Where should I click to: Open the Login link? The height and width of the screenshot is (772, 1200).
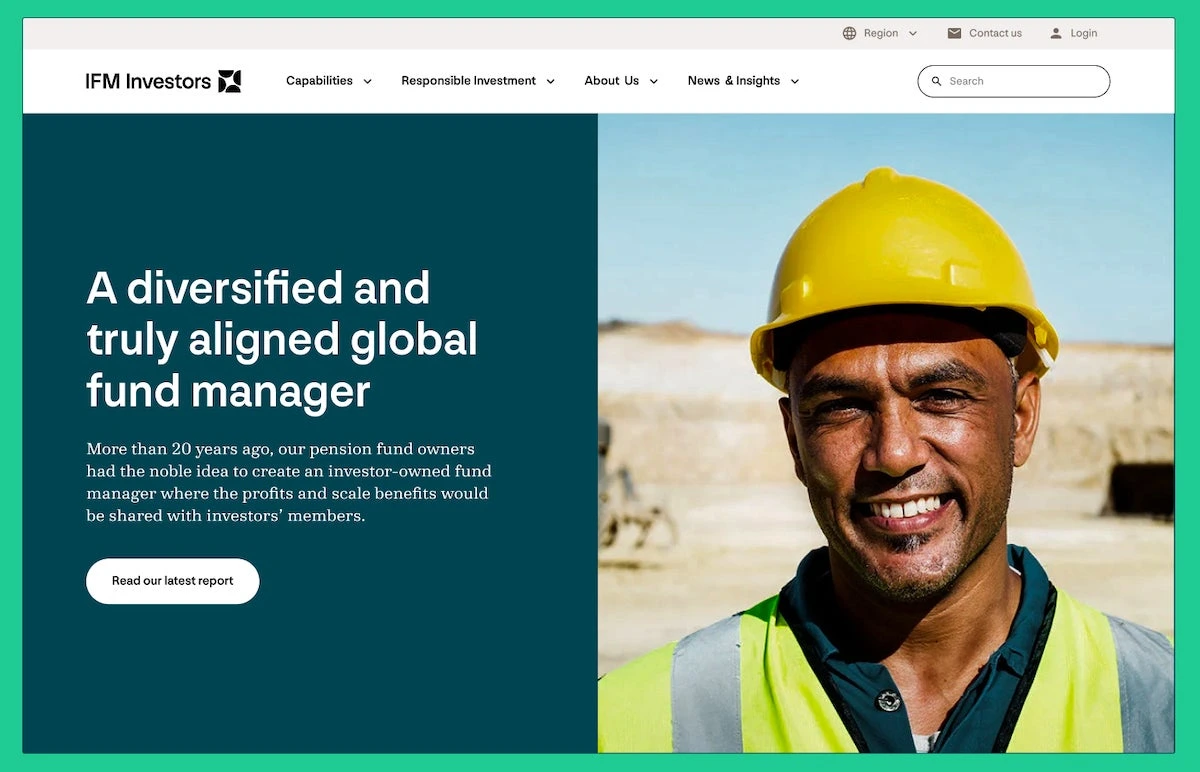[x=1083, y=33]
